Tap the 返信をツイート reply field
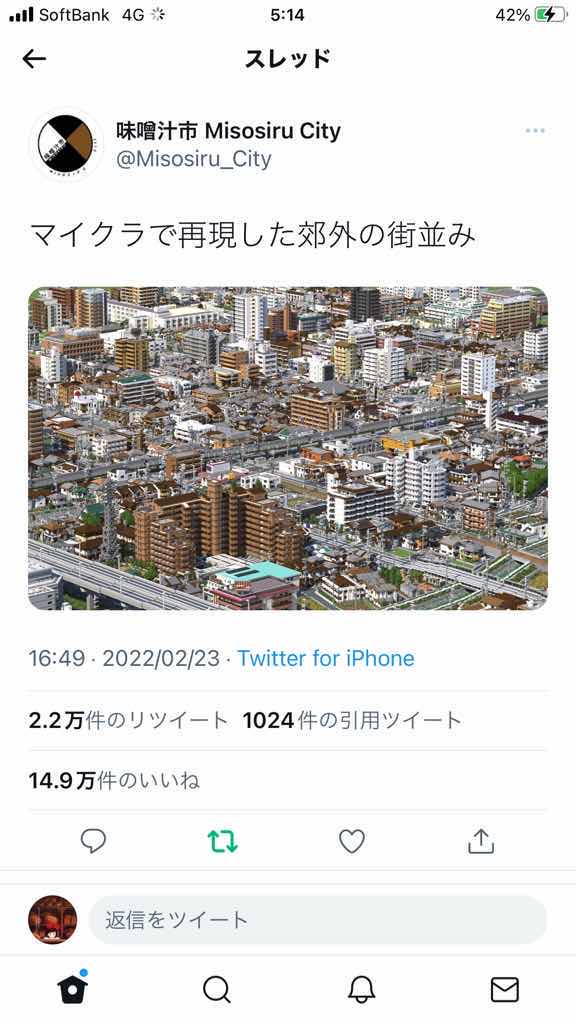Screen dimensions: 576x1024 (317, 920)
